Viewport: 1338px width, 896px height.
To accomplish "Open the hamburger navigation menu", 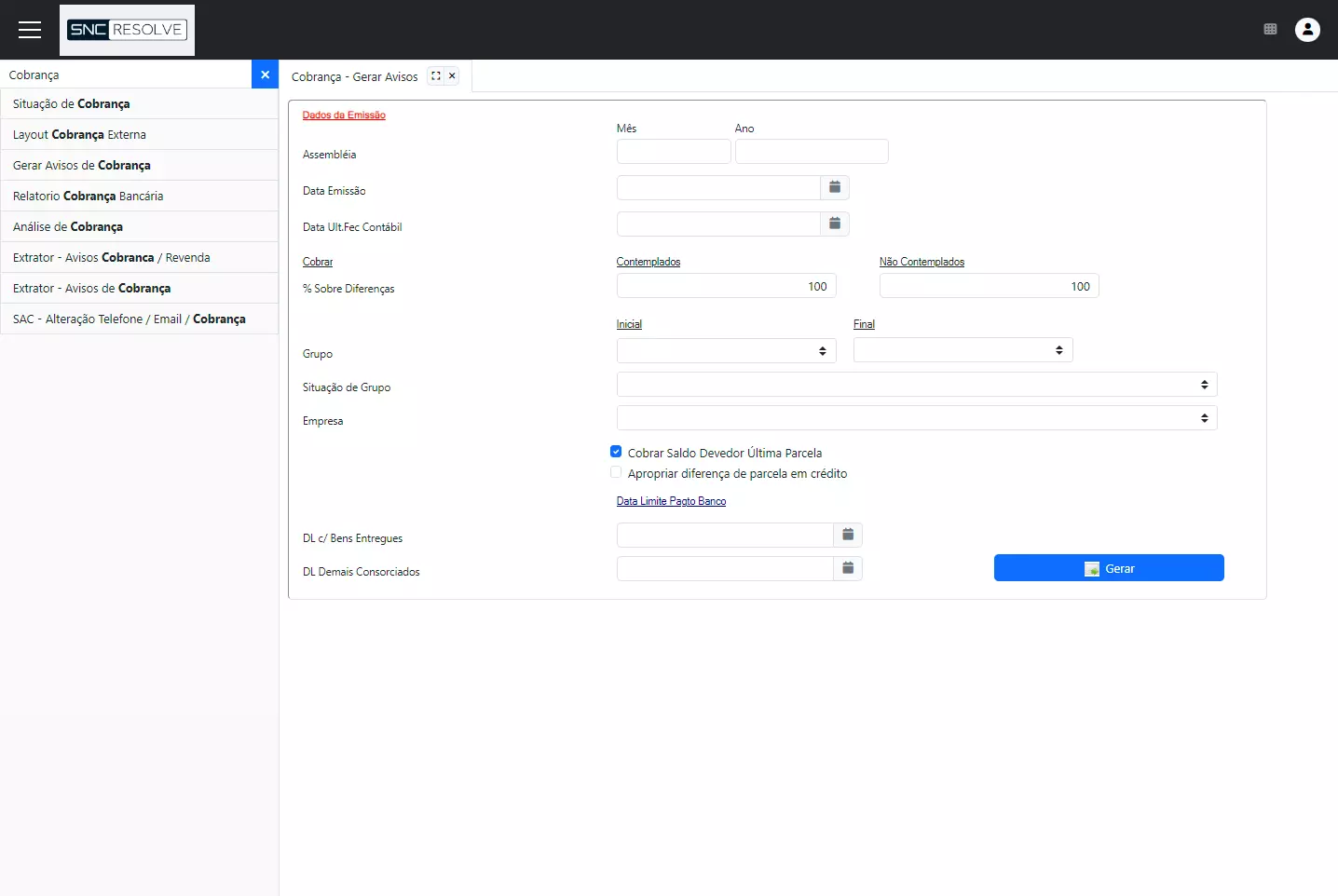I will tap(30, 30).
